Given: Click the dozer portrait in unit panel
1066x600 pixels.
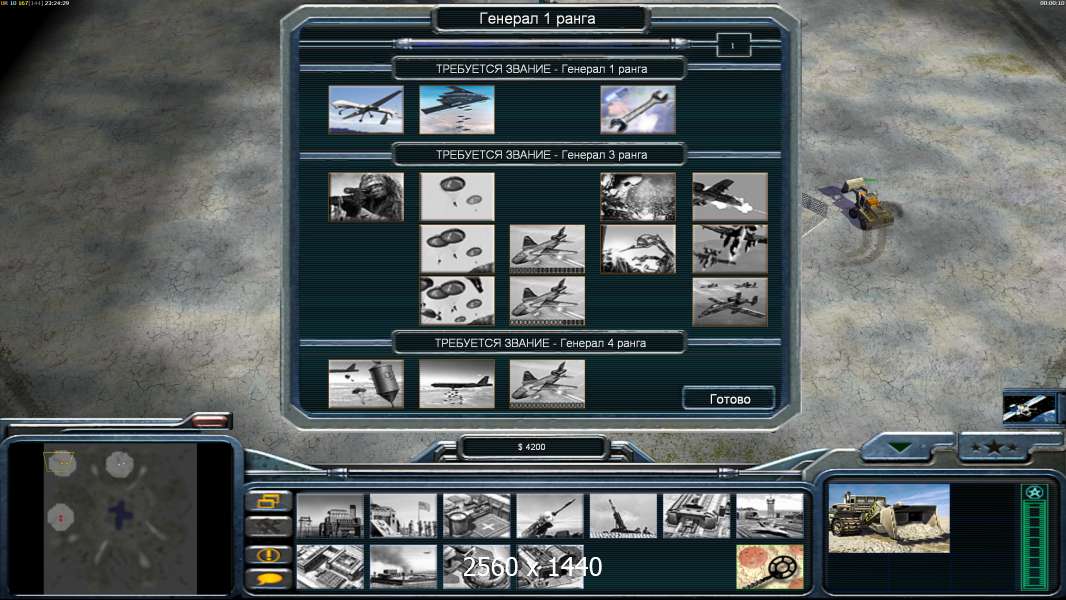Looking at the screenshot, I should point(889,518).
